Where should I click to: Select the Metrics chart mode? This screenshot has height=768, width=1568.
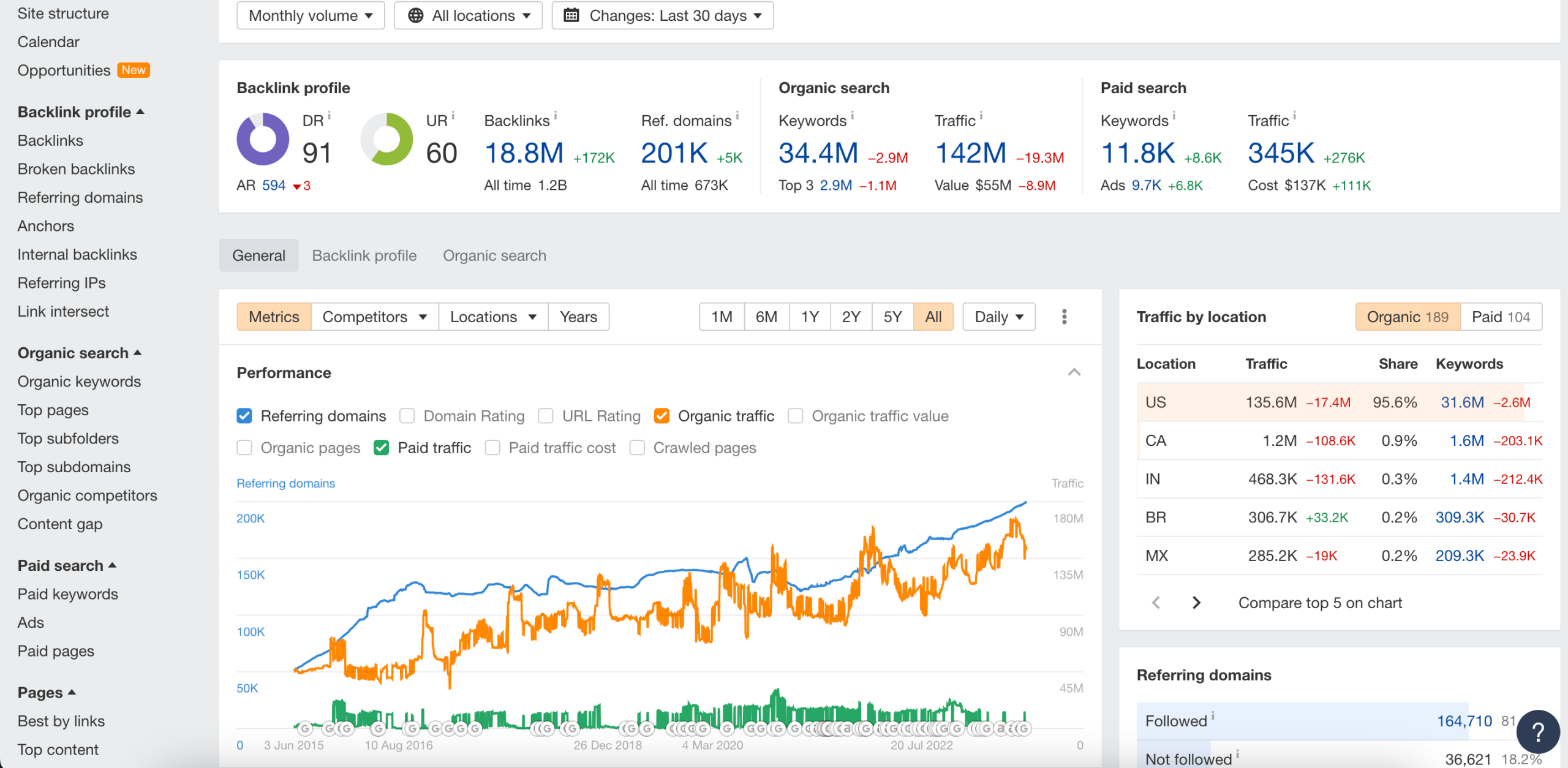click(x=274, y=317)
